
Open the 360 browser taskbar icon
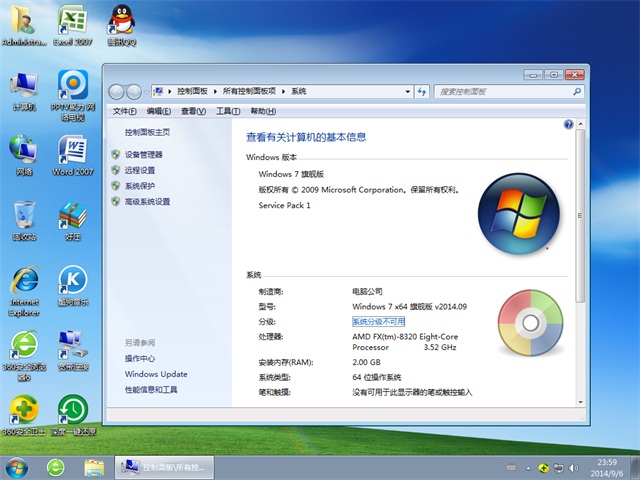(x=56, y=468)
